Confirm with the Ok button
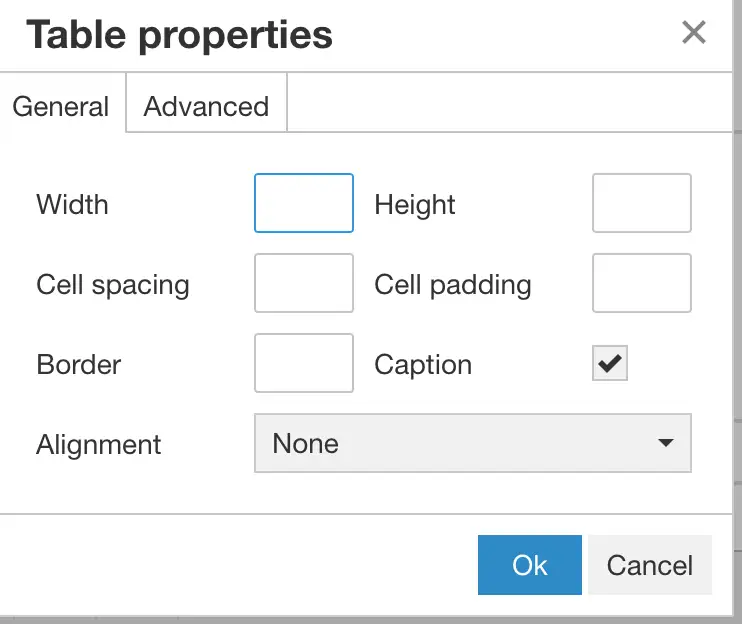 point(530,565)
